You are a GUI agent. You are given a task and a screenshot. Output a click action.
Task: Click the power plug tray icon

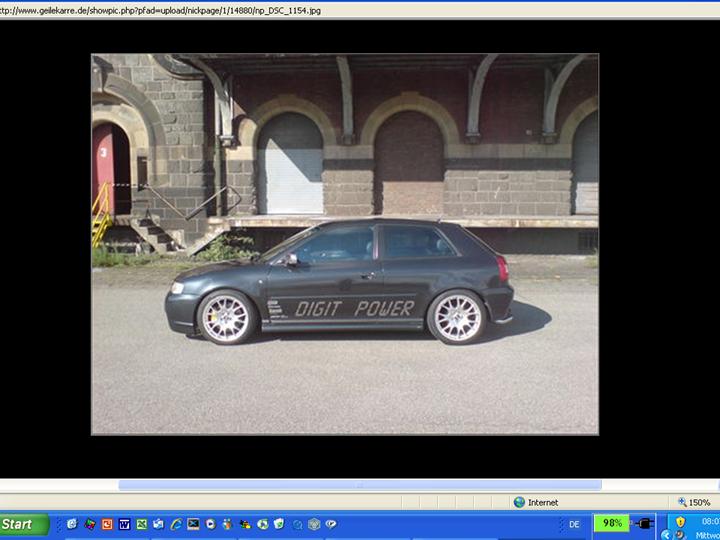[x=644, y=524]
